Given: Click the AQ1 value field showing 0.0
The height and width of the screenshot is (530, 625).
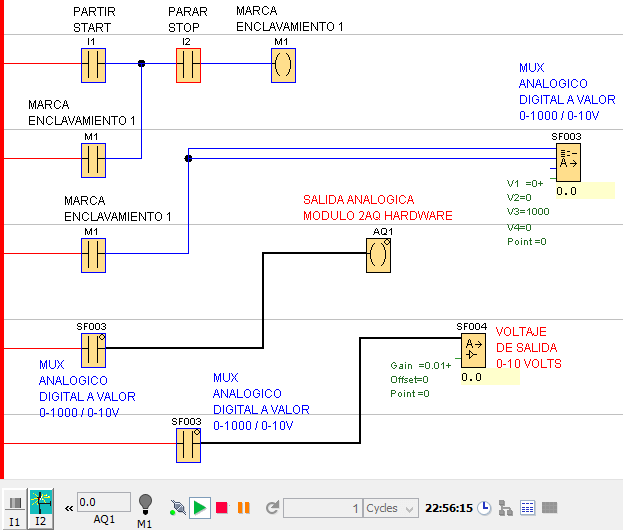Looking at the screenshot, I should [104, 502].
